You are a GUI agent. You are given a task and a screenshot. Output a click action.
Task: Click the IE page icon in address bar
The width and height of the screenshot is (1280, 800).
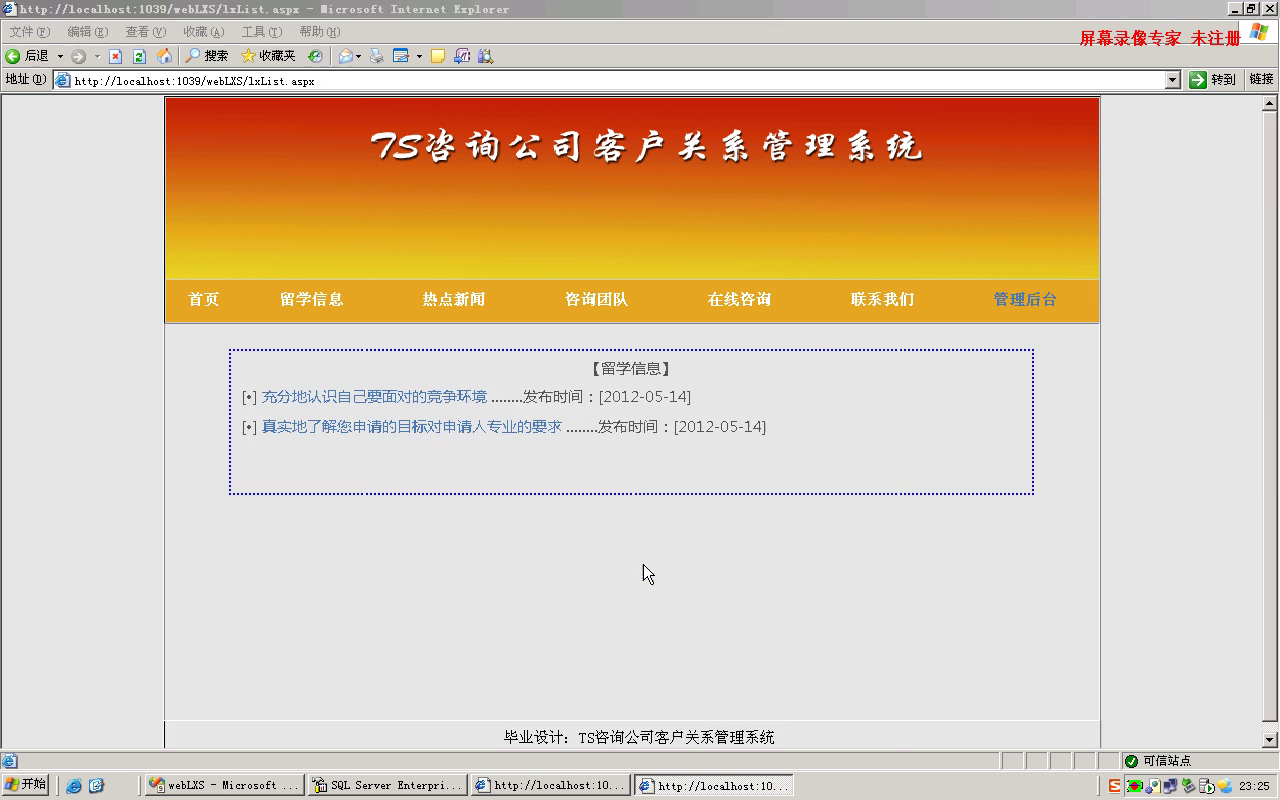[62, 81]
